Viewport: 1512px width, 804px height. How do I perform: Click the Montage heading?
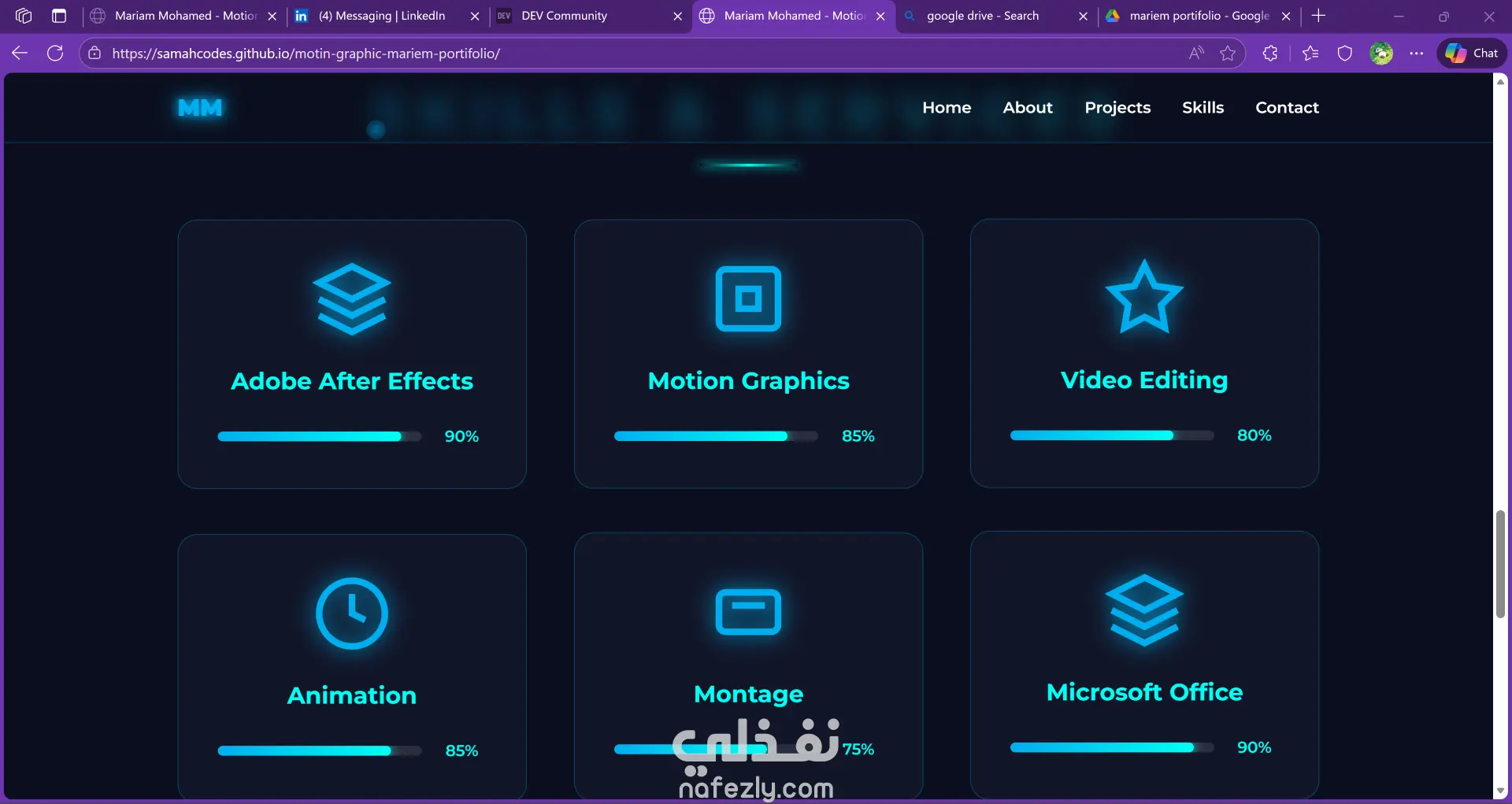(748, 694)
